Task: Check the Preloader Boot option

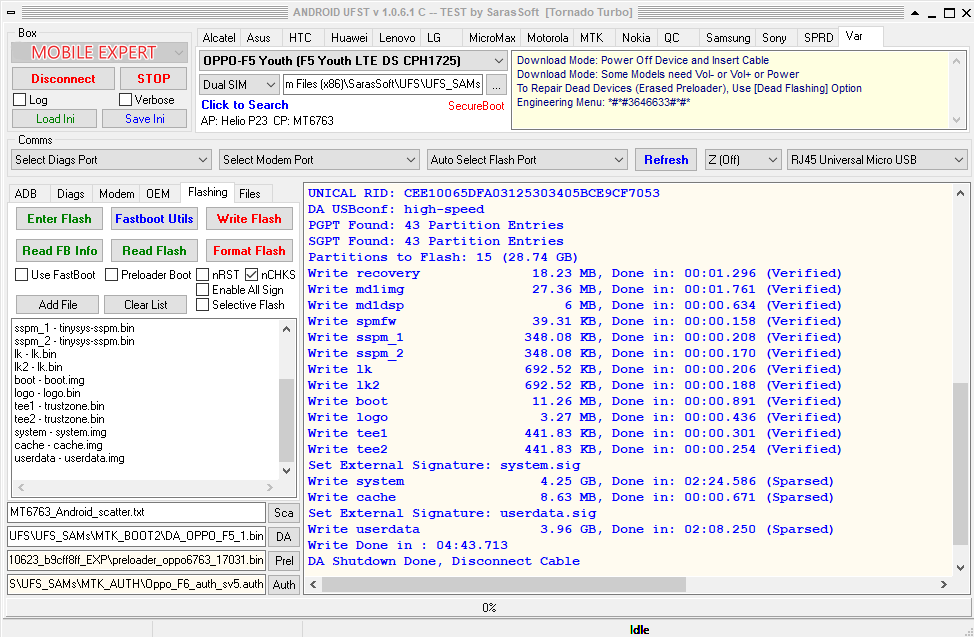Action: point(112,275)
